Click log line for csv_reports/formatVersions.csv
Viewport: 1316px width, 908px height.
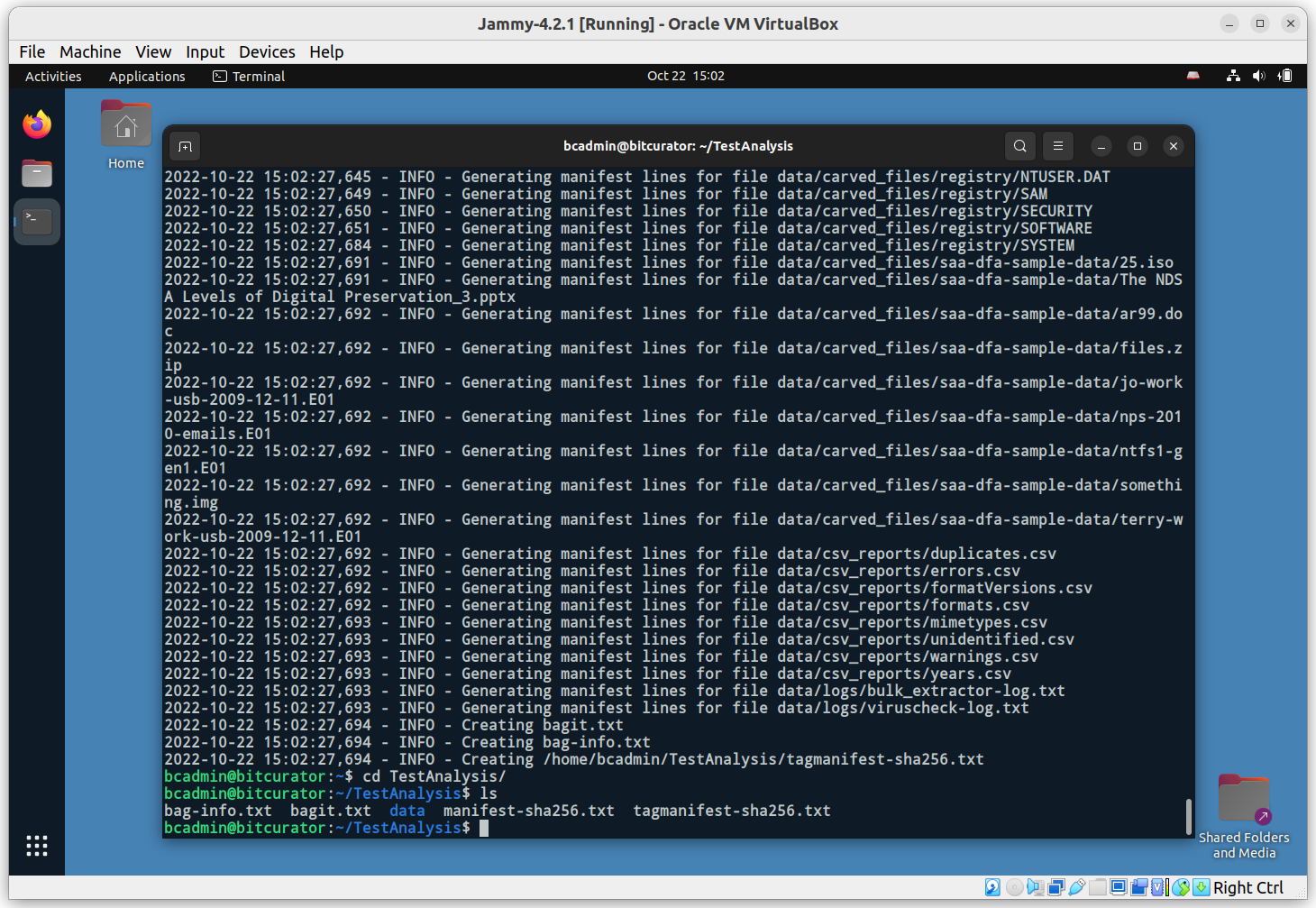point(628,588)
